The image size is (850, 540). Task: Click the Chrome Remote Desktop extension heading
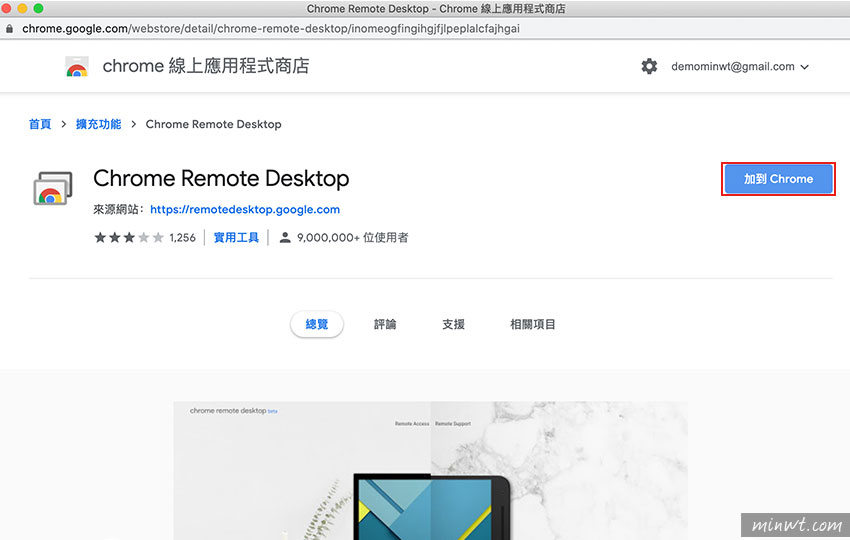221,179
